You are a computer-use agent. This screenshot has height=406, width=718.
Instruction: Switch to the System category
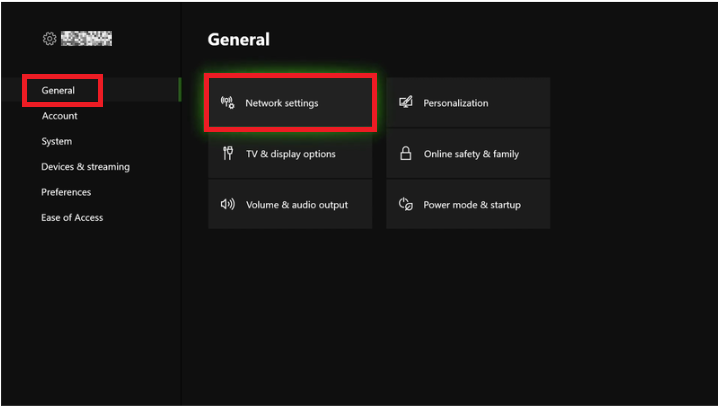[56, 142]
